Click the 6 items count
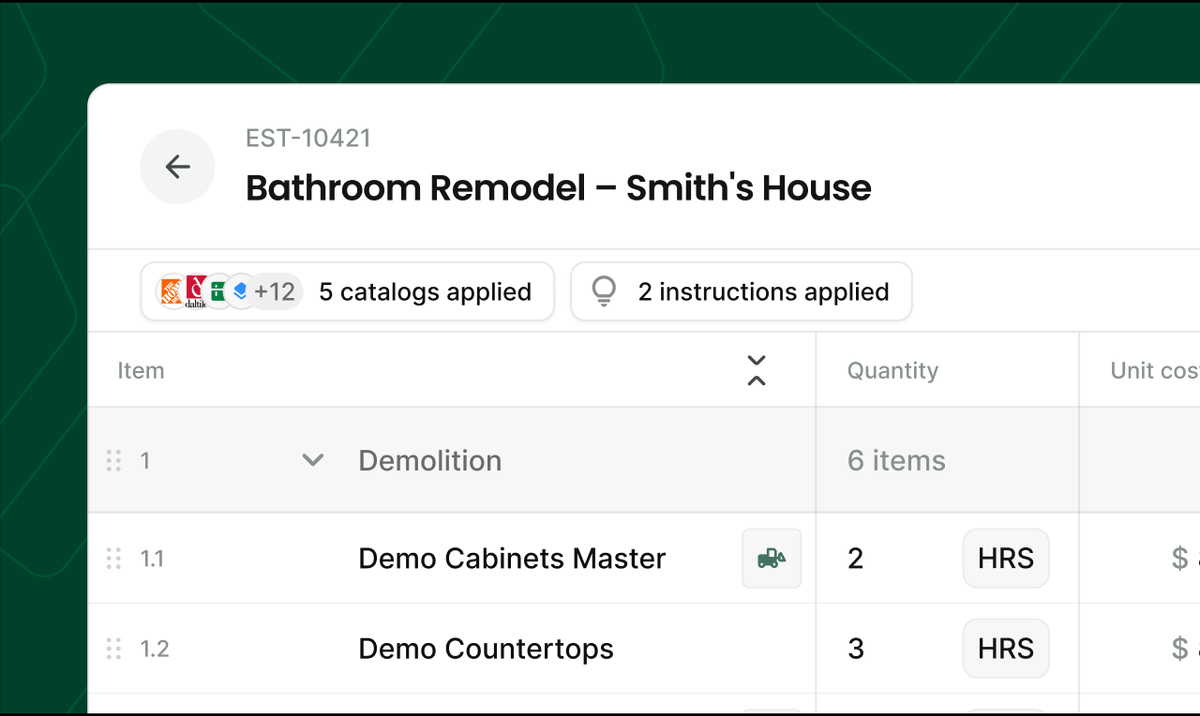The image size is (1200, 716). 897,461
